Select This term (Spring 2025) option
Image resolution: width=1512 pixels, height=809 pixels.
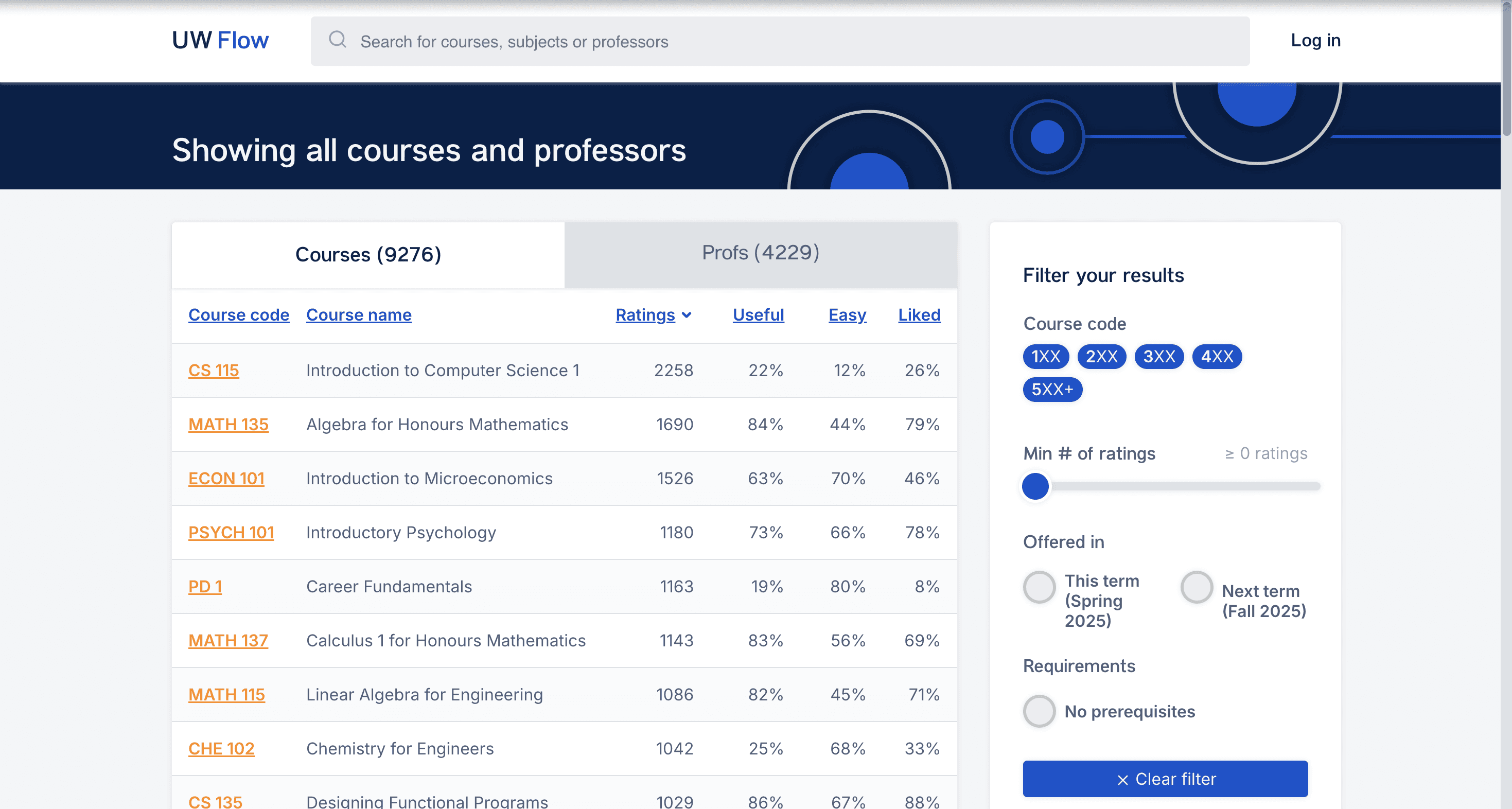[1039, 587]
